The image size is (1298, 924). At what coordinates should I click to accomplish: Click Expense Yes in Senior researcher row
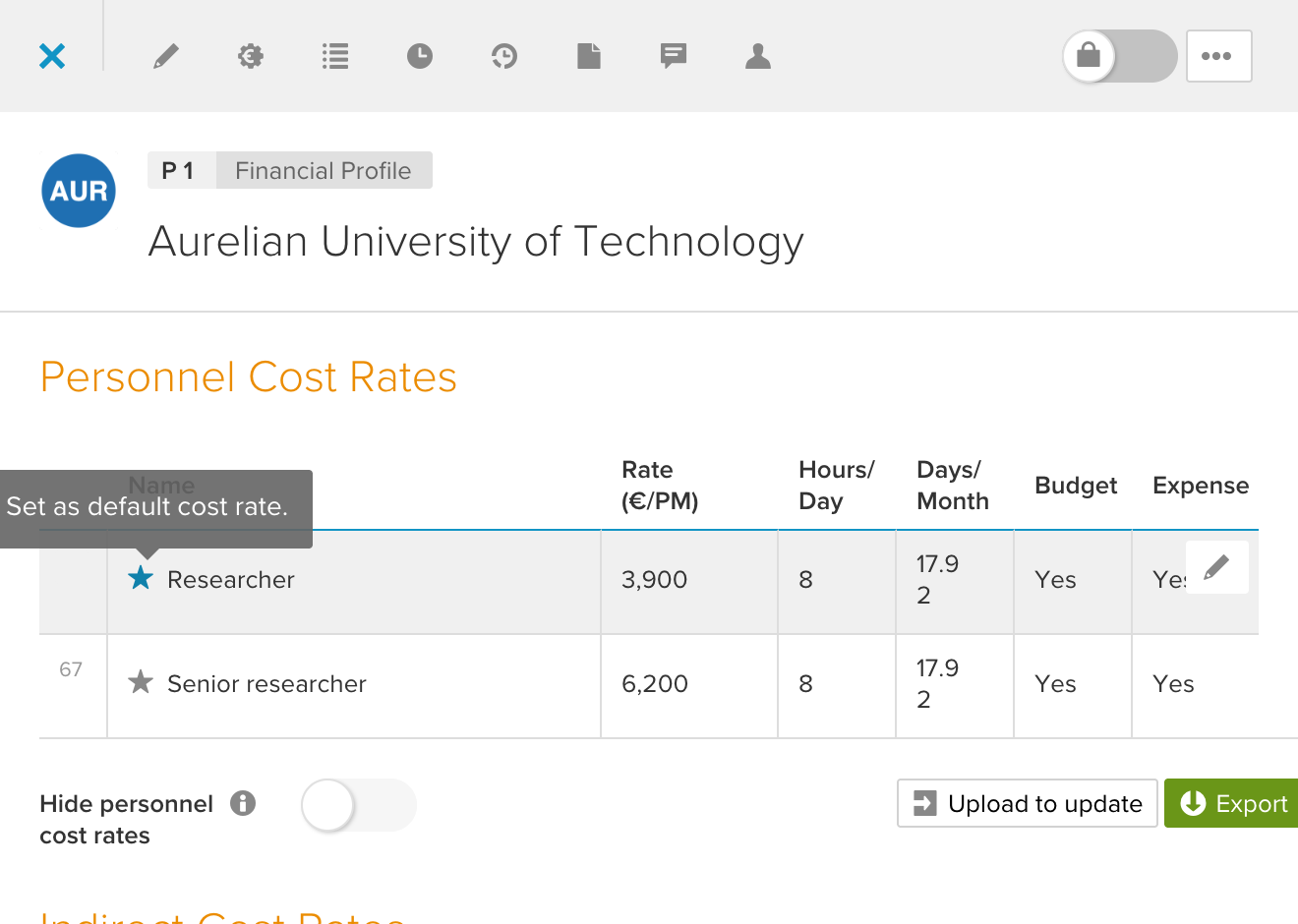(x=1173, y=684)
